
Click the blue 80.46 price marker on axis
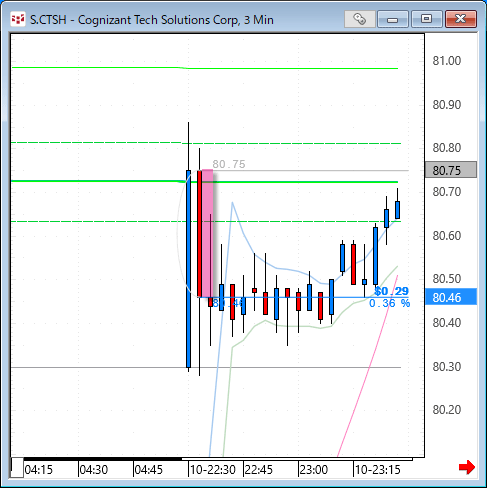pyautogui.click(x=451, y=297)
